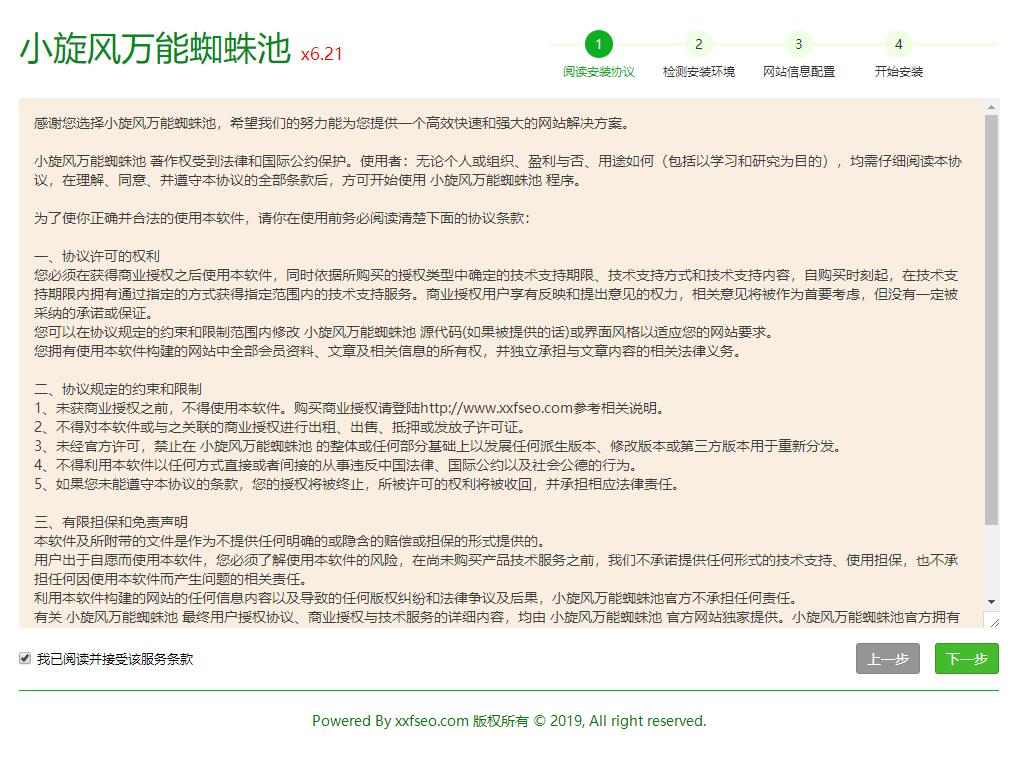Go to the 阅读安装协议 step label
The width and height of the screenshot is (1016, 768).
point(598,72)
